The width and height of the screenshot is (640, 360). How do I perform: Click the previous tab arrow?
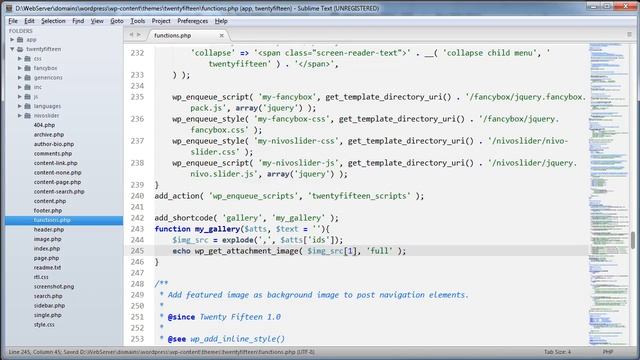[x=131, y=35]
